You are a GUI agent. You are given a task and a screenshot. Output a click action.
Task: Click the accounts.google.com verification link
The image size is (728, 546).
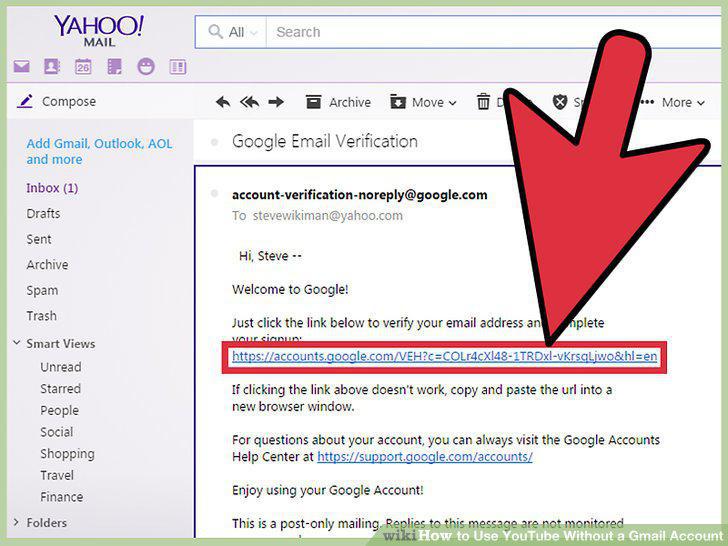coord(445,356)
